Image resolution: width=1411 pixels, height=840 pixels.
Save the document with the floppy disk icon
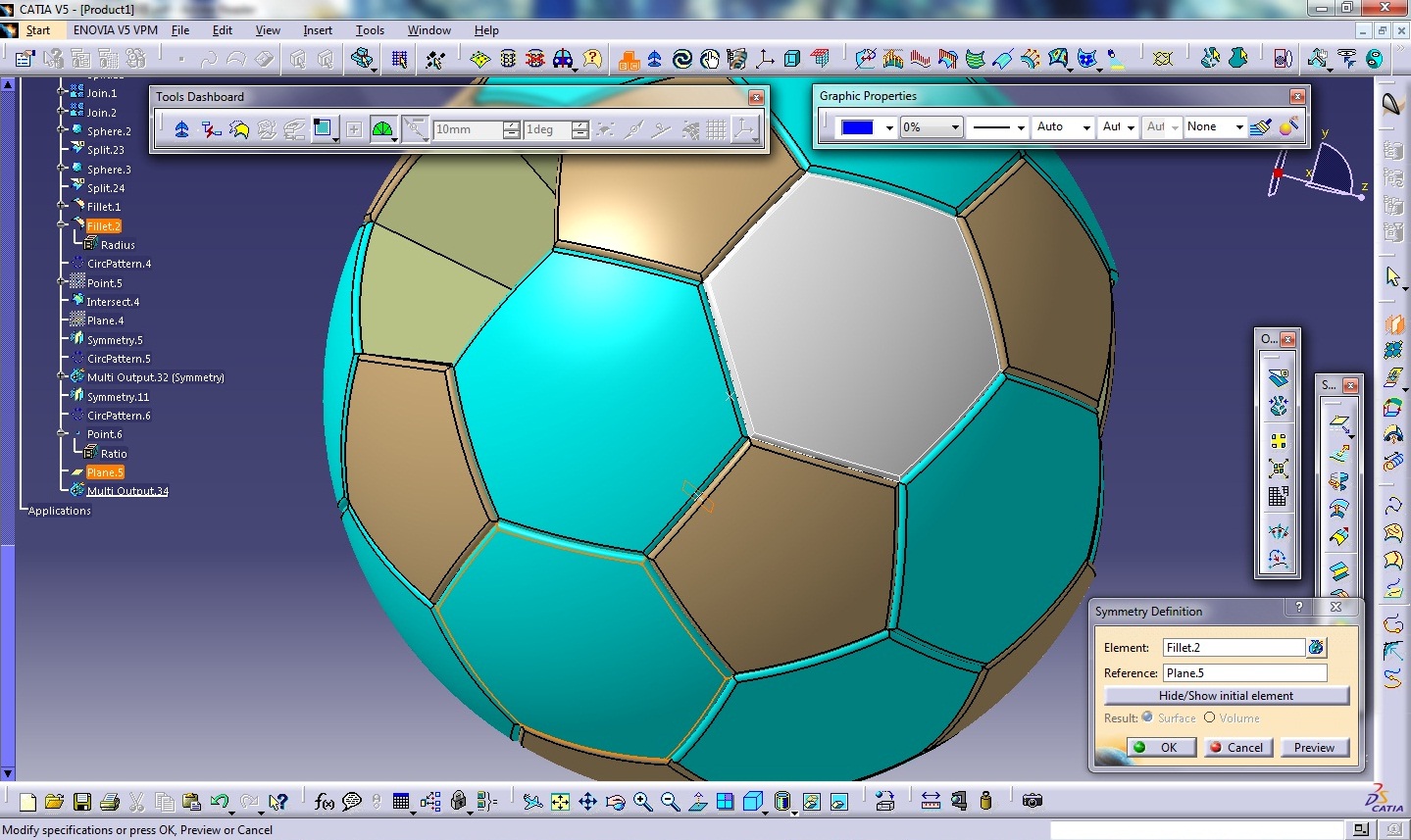[x=82, y=802]
